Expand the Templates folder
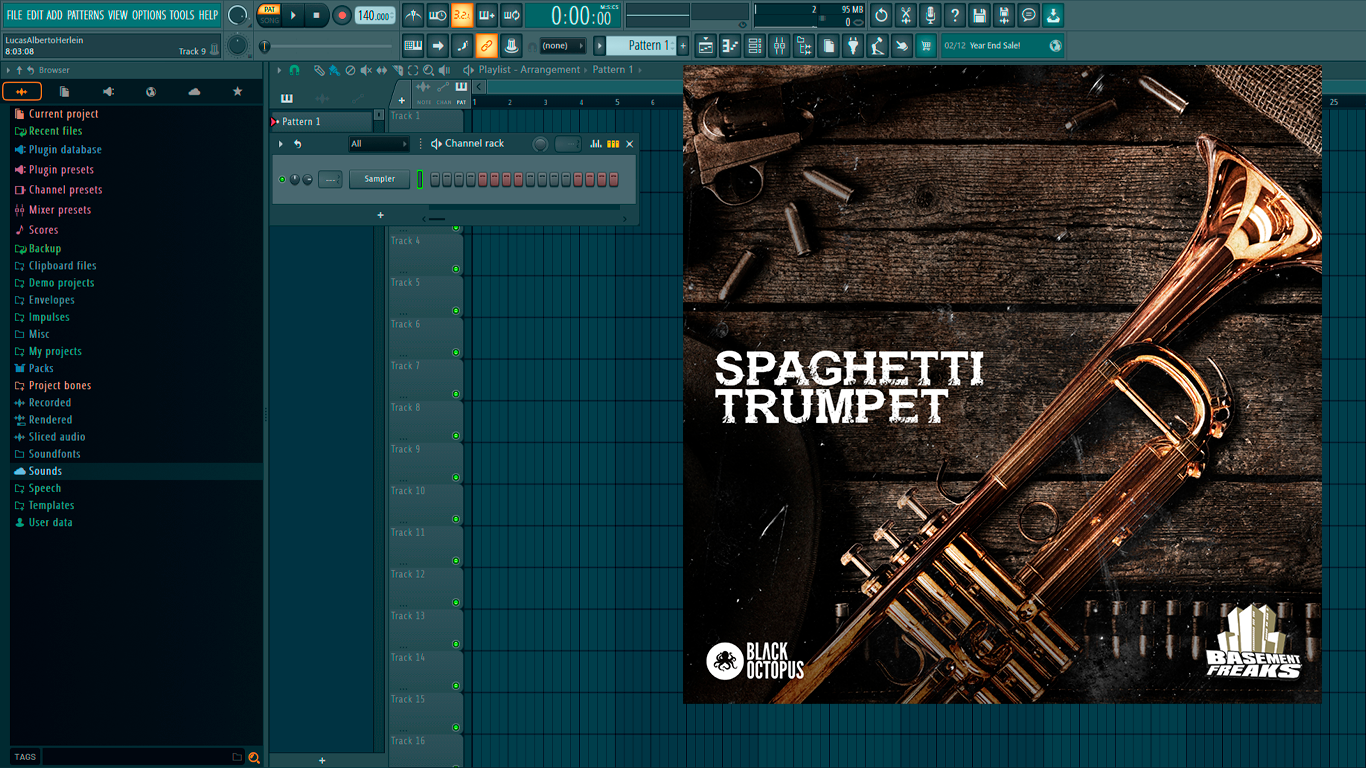This screenshot has width=1366, height=768. click(51, 505)
